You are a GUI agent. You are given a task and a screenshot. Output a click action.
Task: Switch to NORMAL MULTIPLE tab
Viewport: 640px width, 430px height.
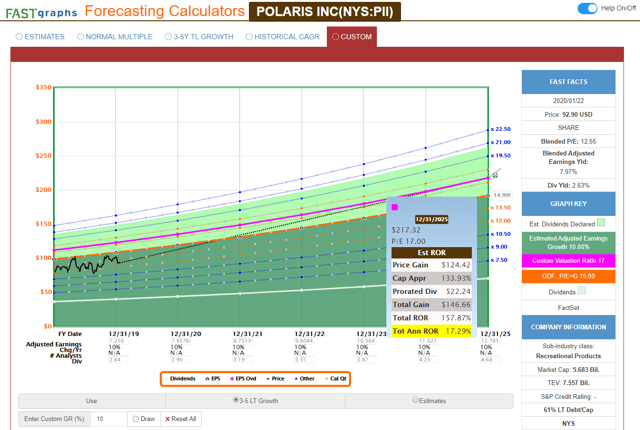point(115,37)
